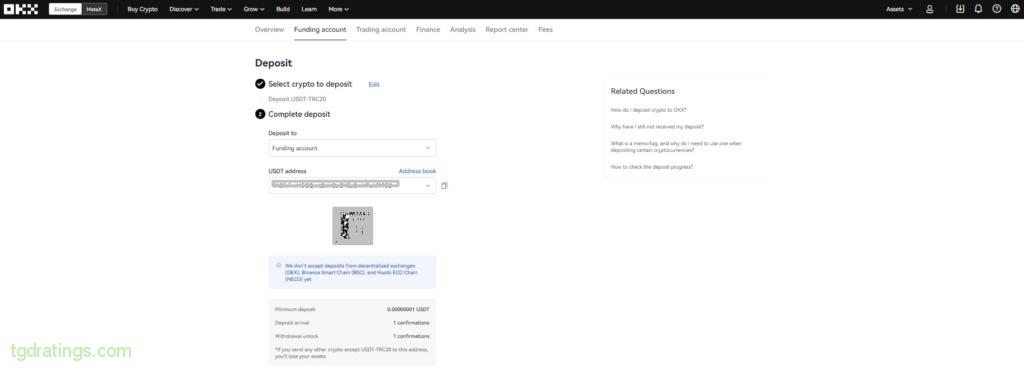Click the download app icon
The width and height of the screenshot is (1024, 372).
(x=959, y=9)
